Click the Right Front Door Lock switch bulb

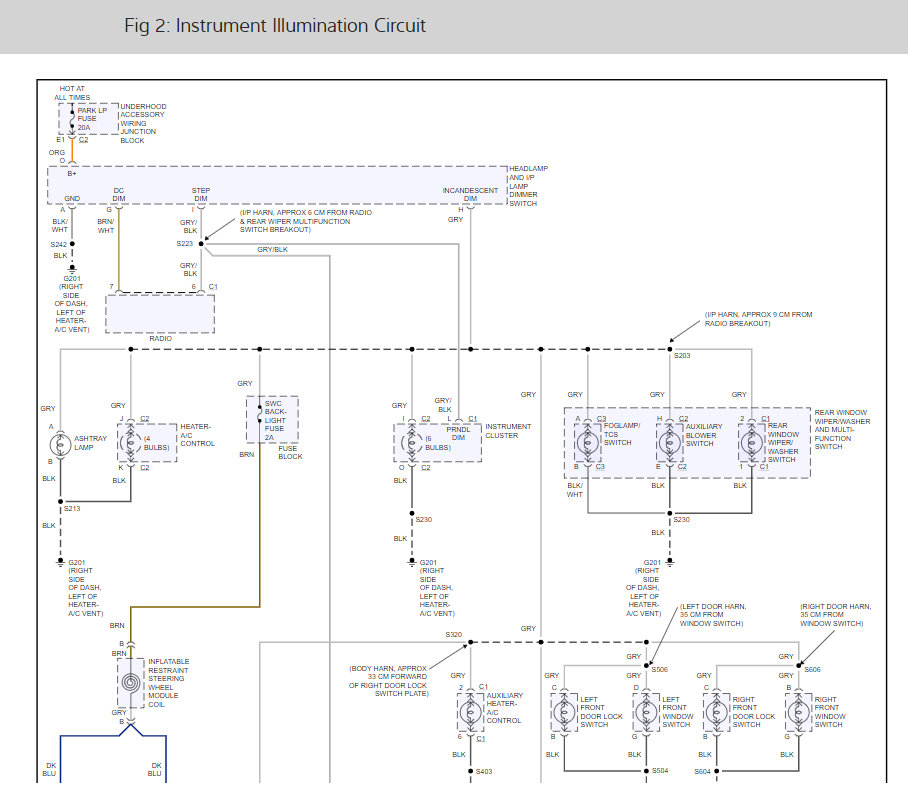[x=716, y=713]
